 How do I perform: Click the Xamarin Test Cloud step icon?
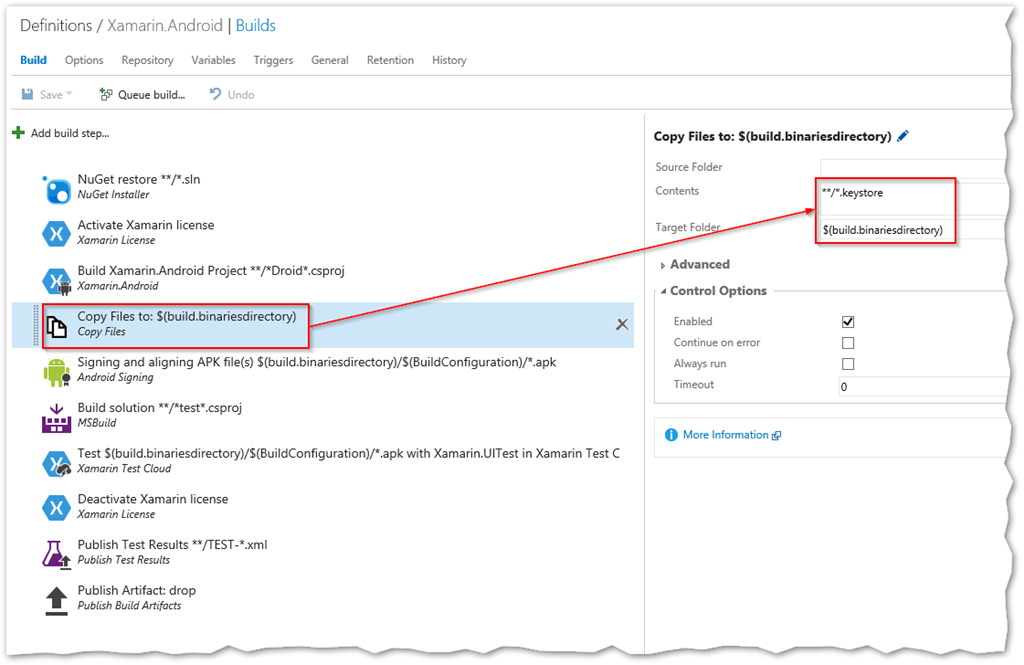click(56, 463)
